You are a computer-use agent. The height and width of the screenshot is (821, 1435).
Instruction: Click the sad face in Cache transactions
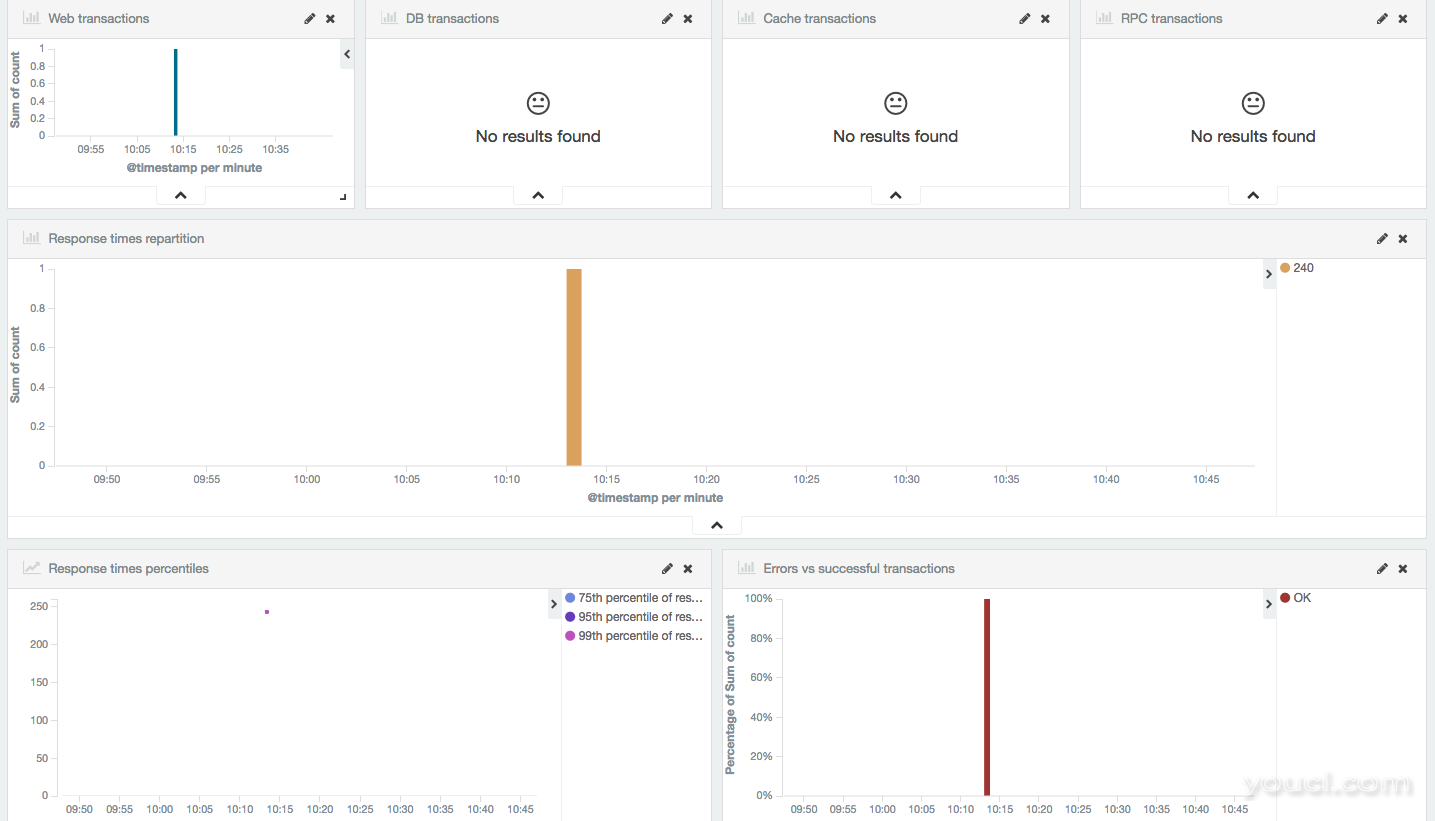tap(896, 103)
